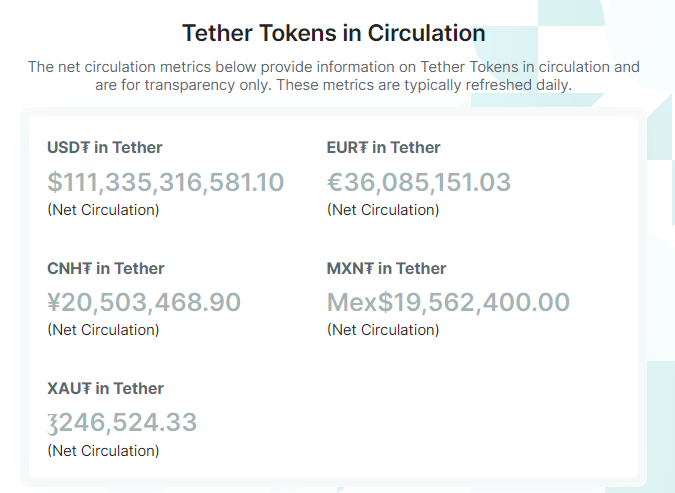Click the Mex$19,562,400.00 circulation value
Viewport: 675px width, 493px height.
pos(448,302)
